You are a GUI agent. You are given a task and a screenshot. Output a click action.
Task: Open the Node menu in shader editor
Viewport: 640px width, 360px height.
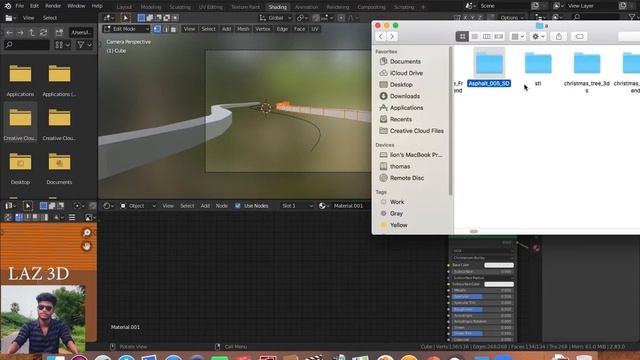point(222,206)
